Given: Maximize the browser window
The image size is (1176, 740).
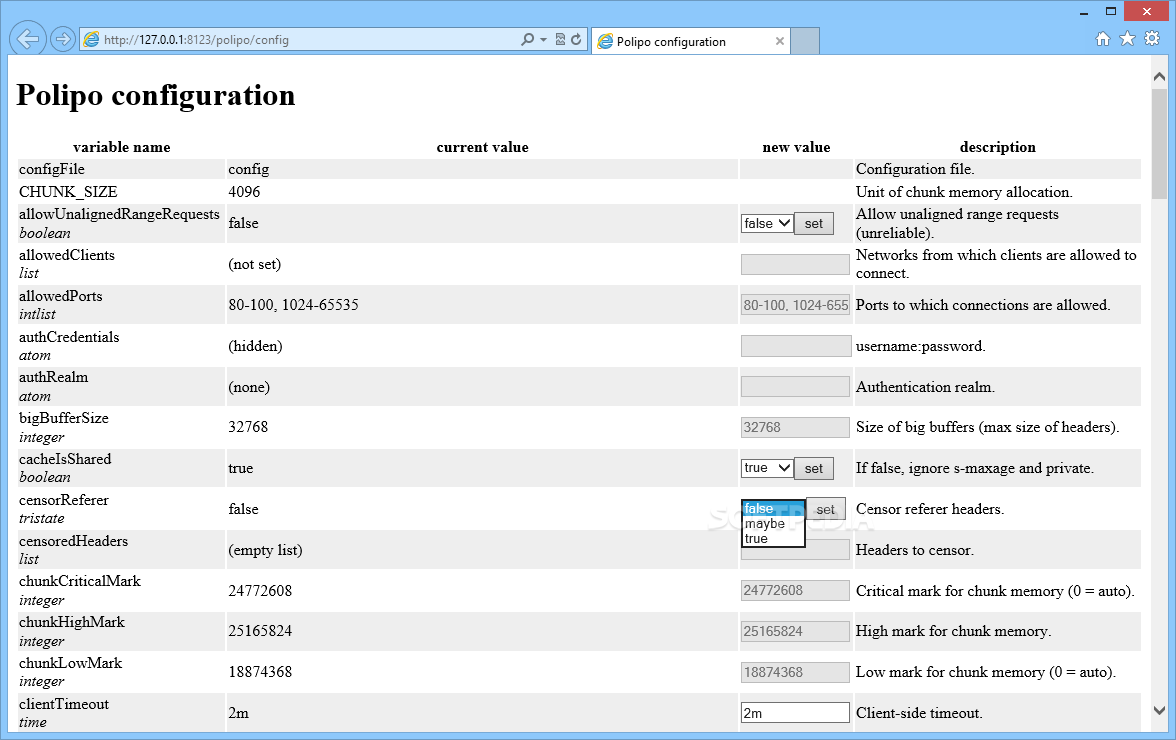Looking at the screenshot, I should coord(1111,11).
